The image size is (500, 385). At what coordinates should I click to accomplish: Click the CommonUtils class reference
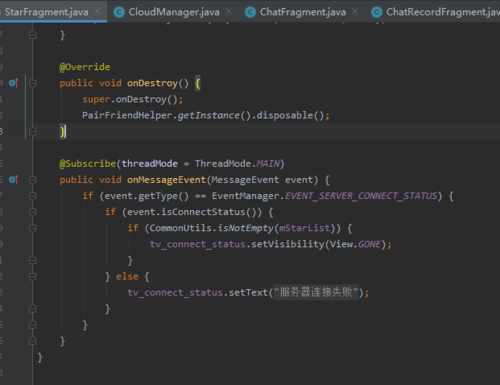pos(180,228)
